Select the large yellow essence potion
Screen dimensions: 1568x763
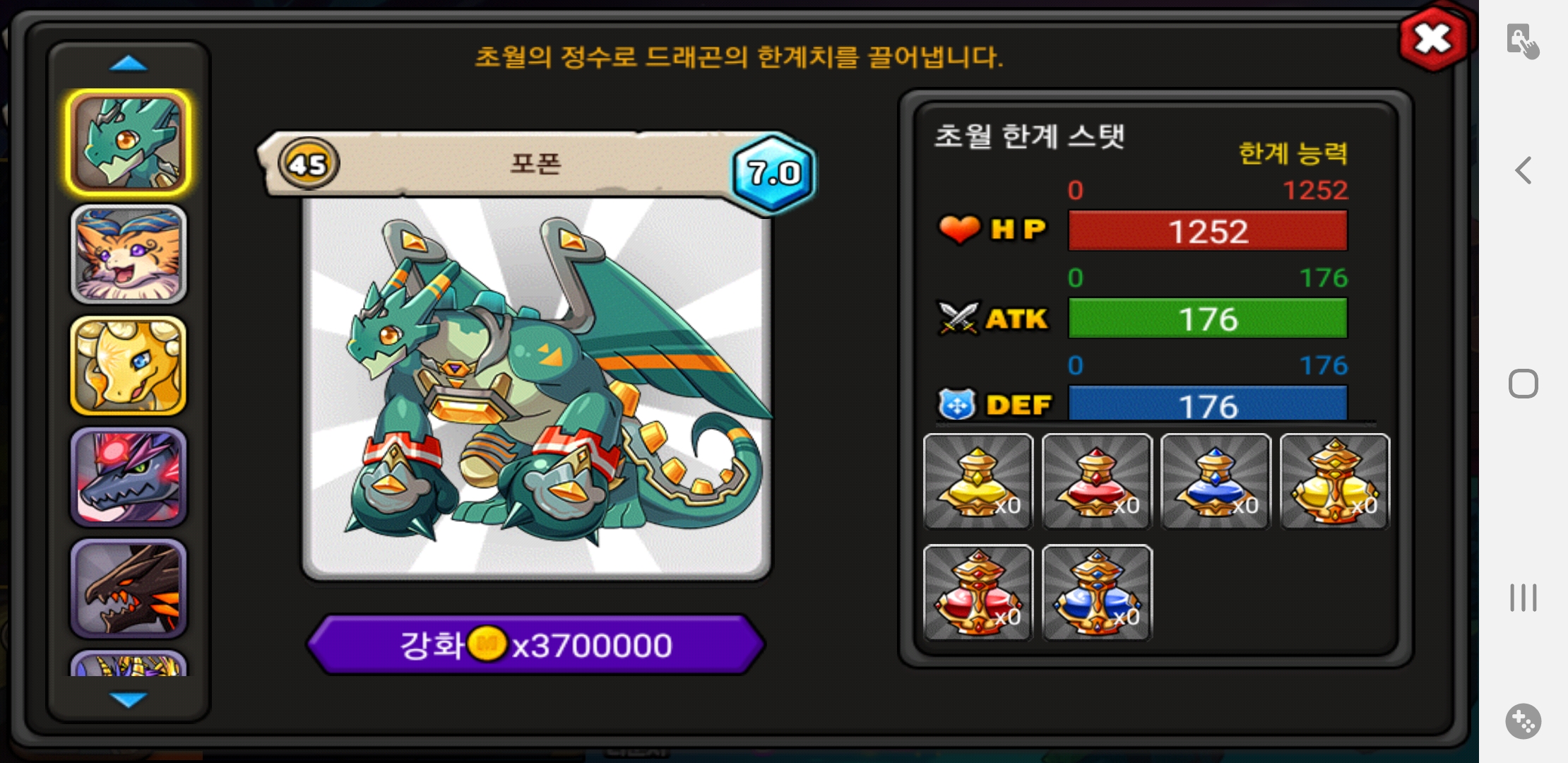click(x=1334, y=481)
